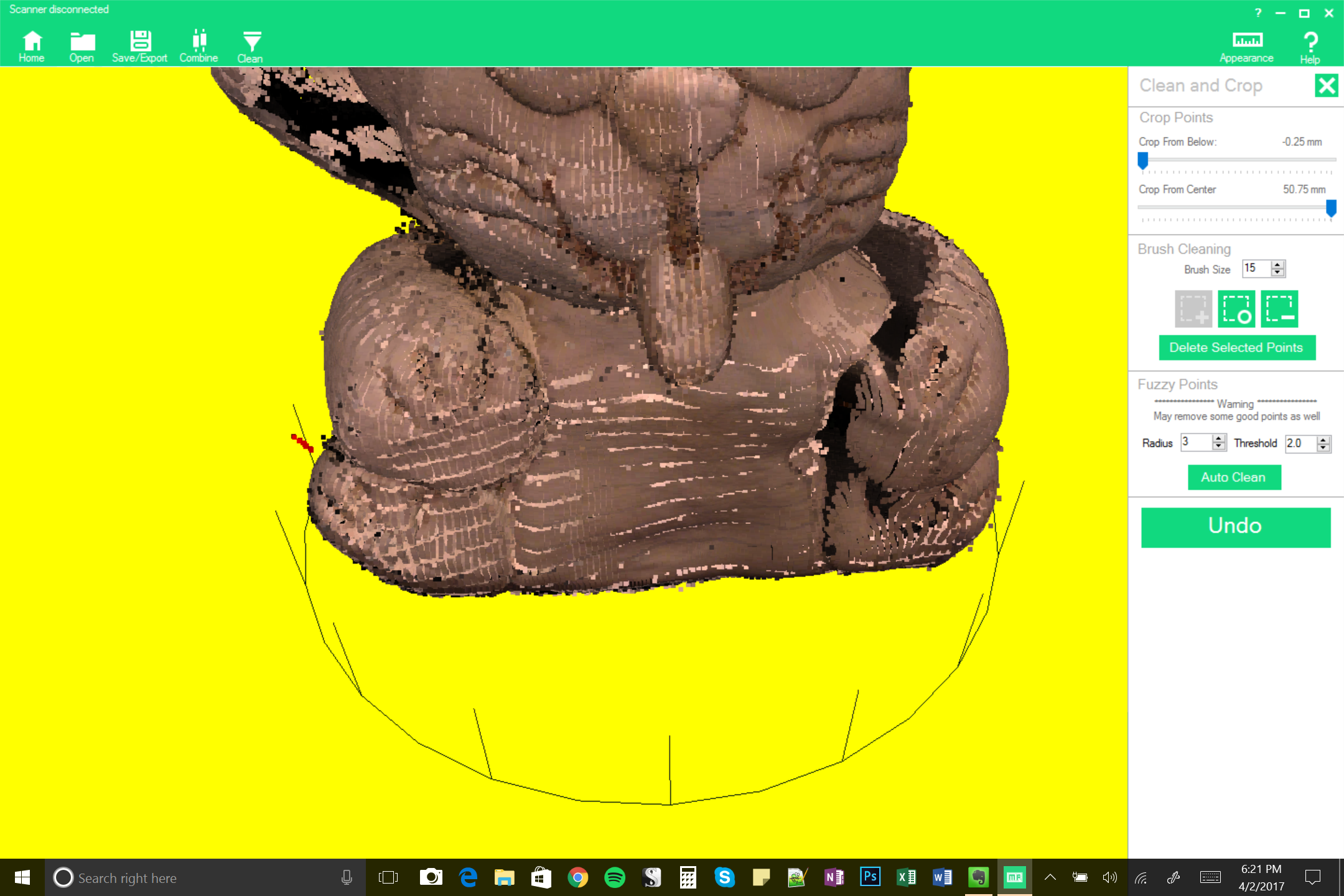The height and width of the screenshot is (896, 1344).
Task: Open a scan file
Action: (82, 44)
